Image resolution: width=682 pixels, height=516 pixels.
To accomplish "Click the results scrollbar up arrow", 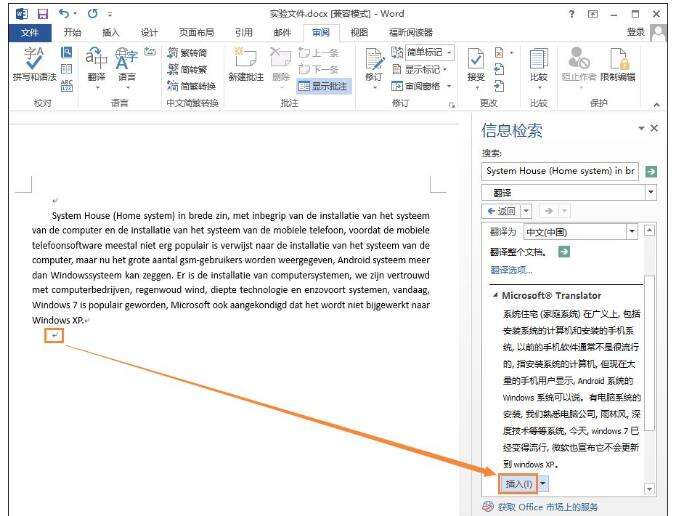I will point(649,230).
